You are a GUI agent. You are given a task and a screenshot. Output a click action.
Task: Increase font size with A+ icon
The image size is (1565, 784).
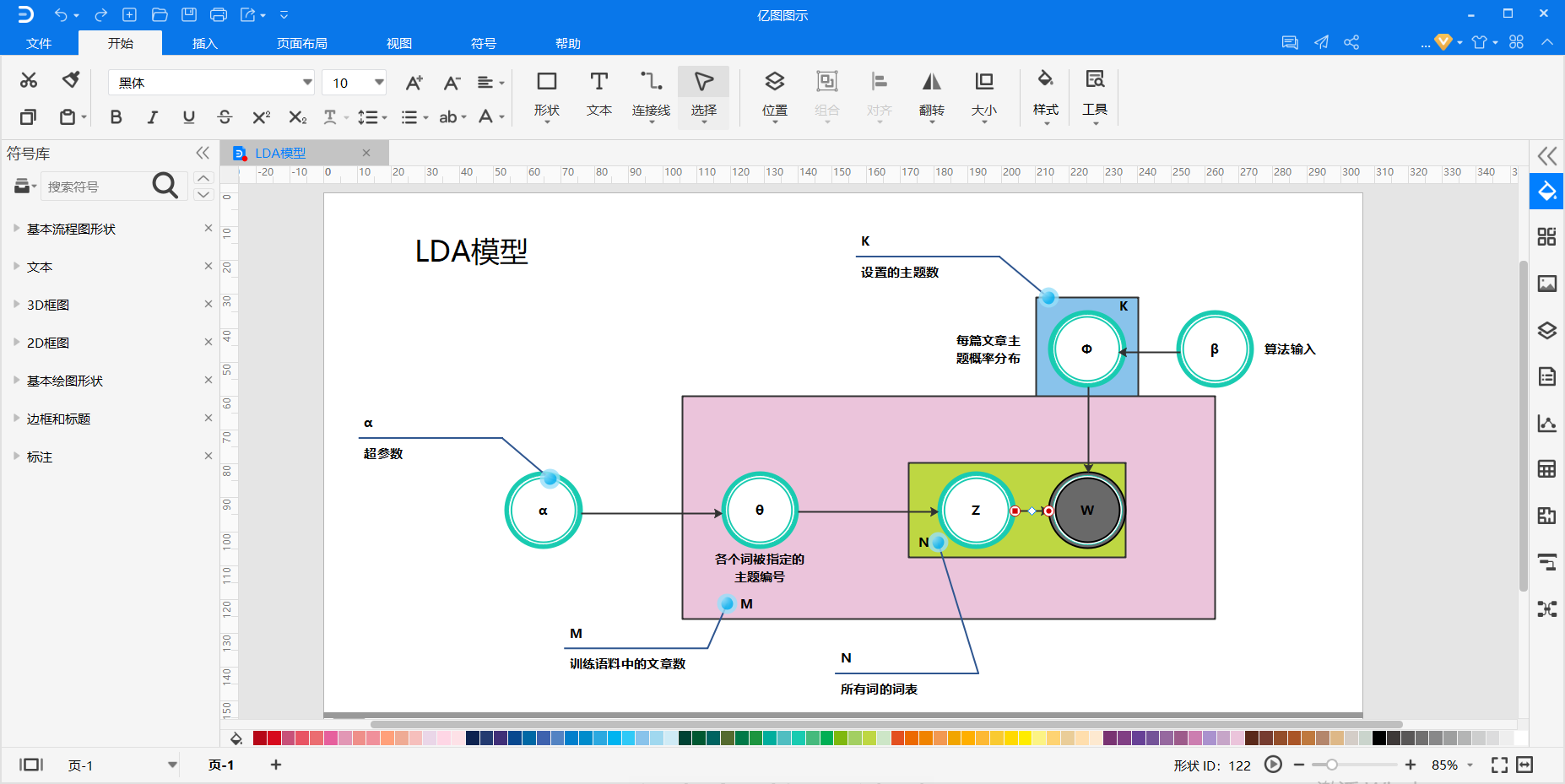(414, 83)
